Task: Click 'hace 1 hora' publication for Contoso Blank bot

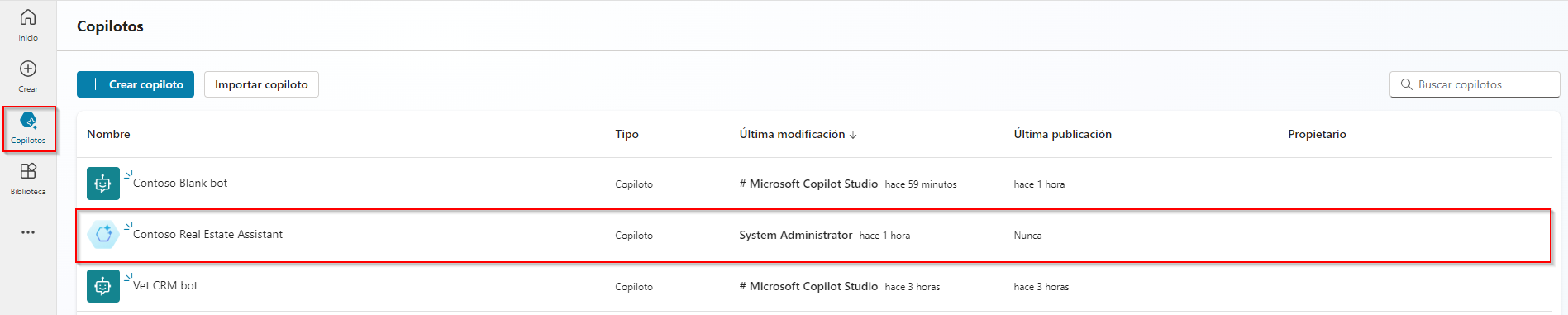Action: click(1039, 184)
